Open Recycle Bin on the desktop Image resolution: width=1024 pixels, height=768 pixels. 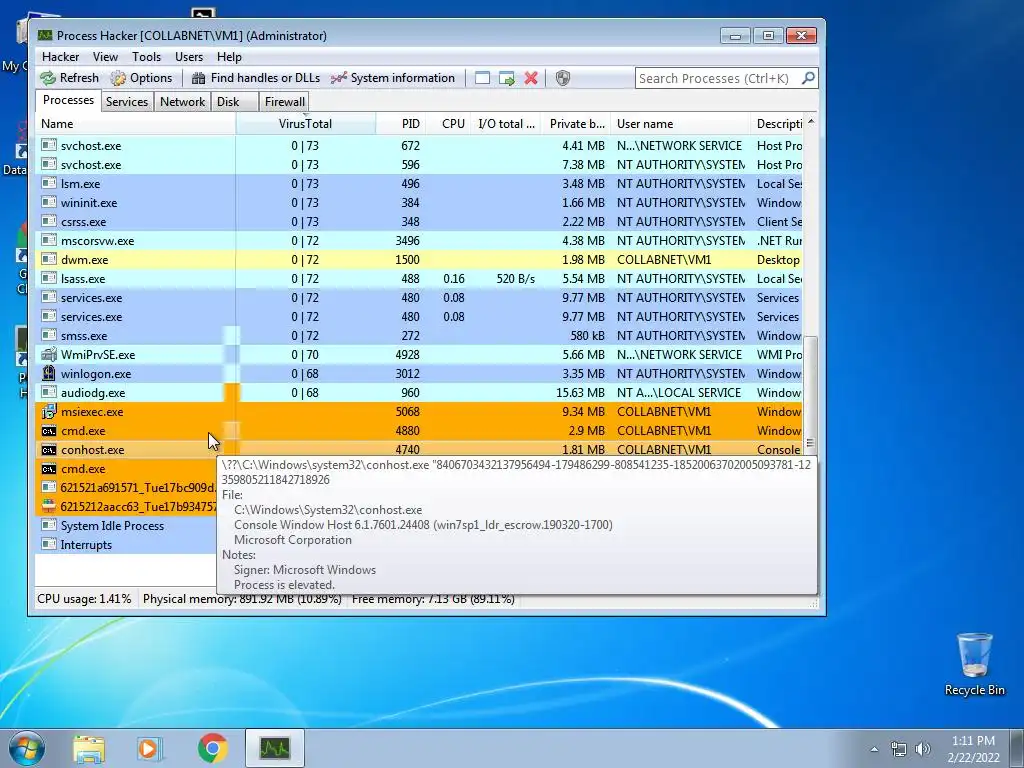tap(974, 664)
